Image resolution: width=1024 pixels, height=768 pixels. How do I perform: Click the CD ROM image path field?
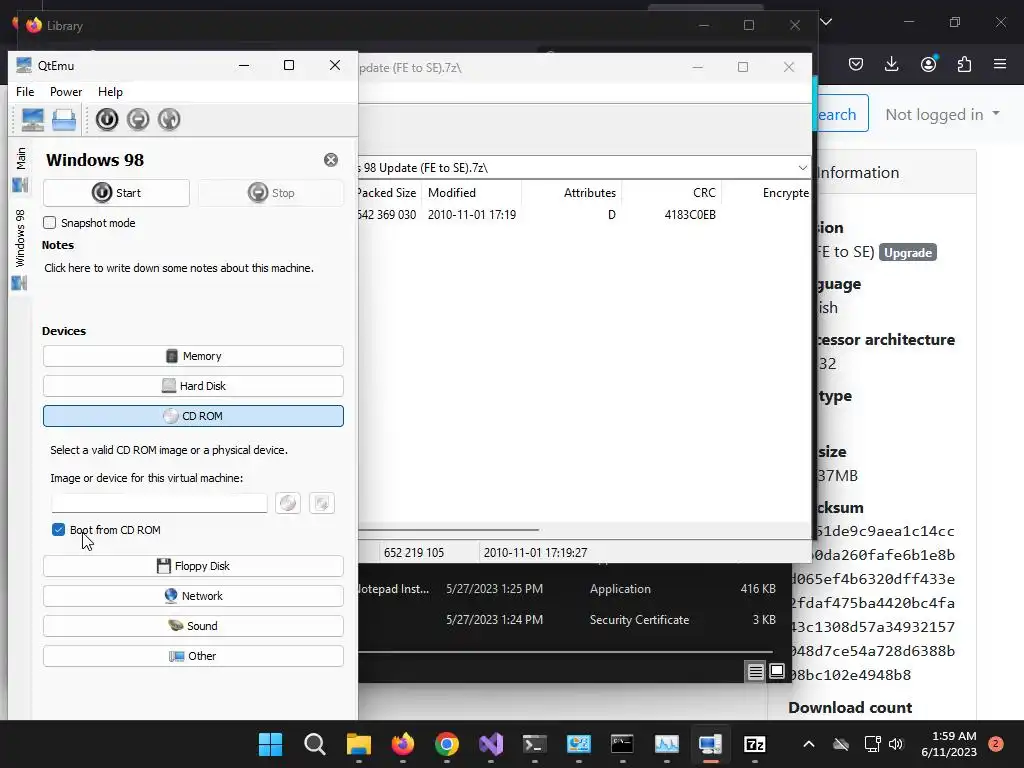click(x=159, y=503)
